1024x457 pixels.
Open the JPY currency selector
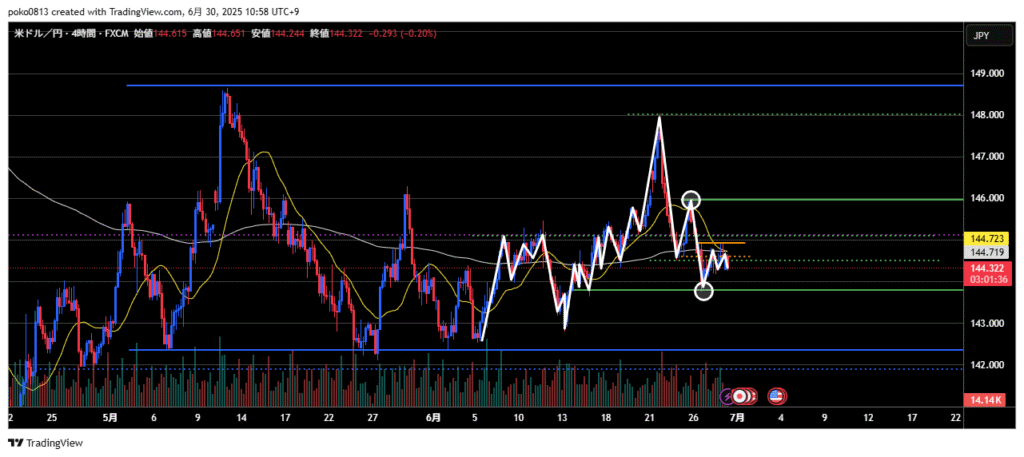tap(981, 36)
